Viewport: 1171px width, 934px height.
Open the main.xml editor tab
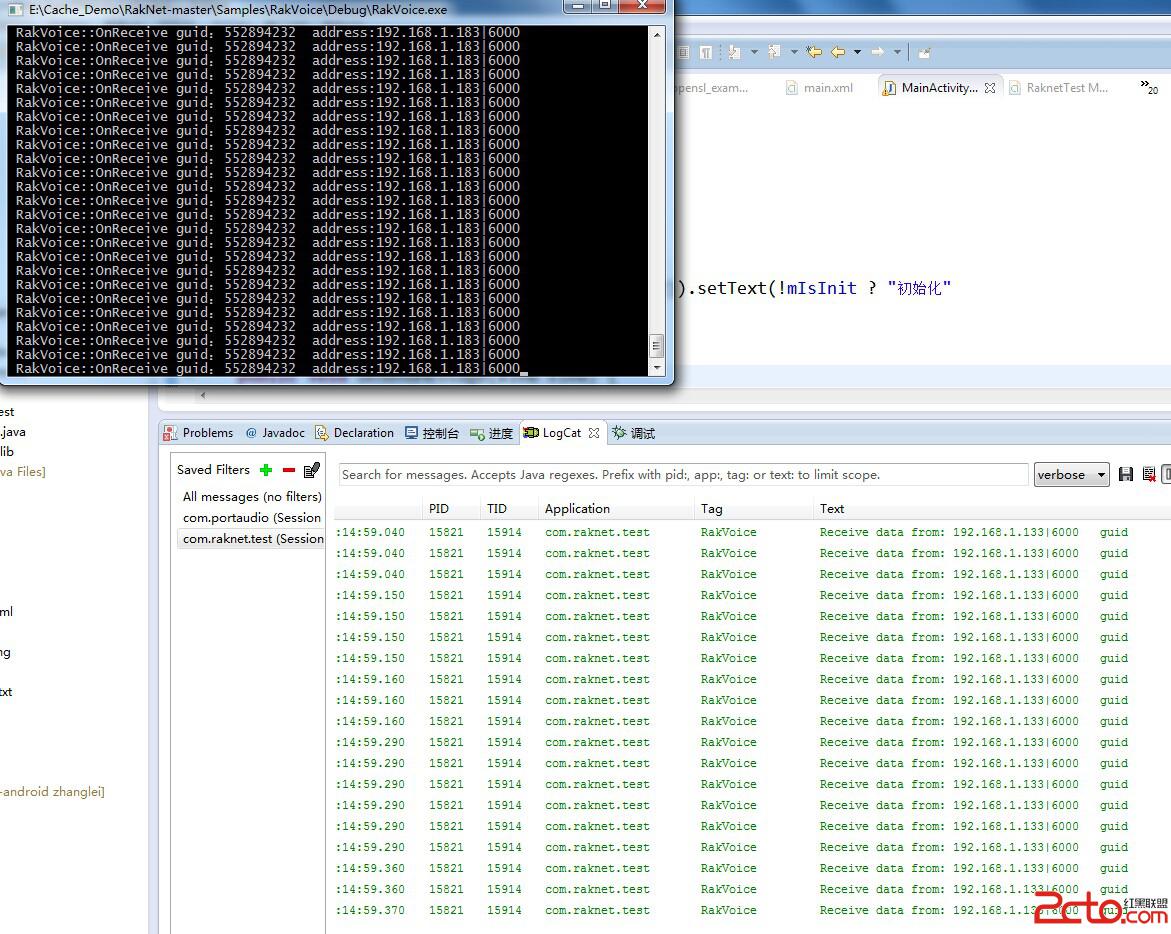(x=827, y=88)
